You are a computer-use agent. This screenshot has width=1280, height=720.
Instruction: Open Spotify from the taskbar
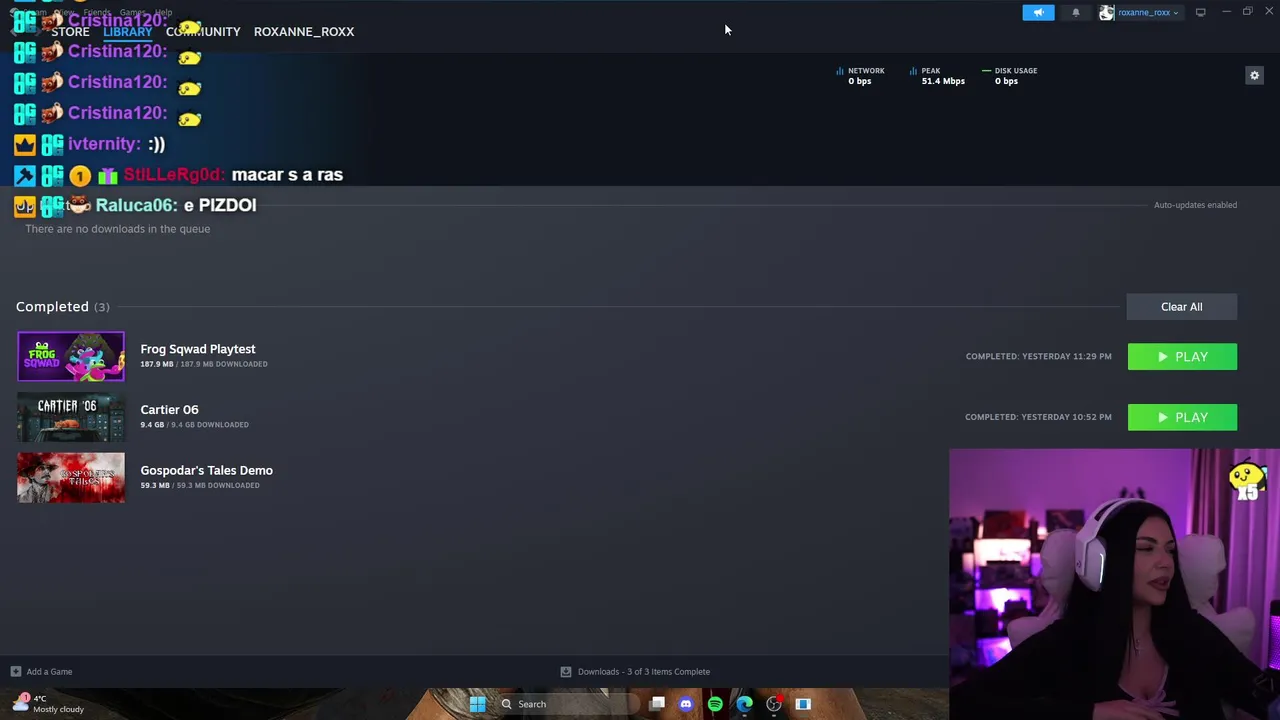pyautogui.click(x=715, y=704)
